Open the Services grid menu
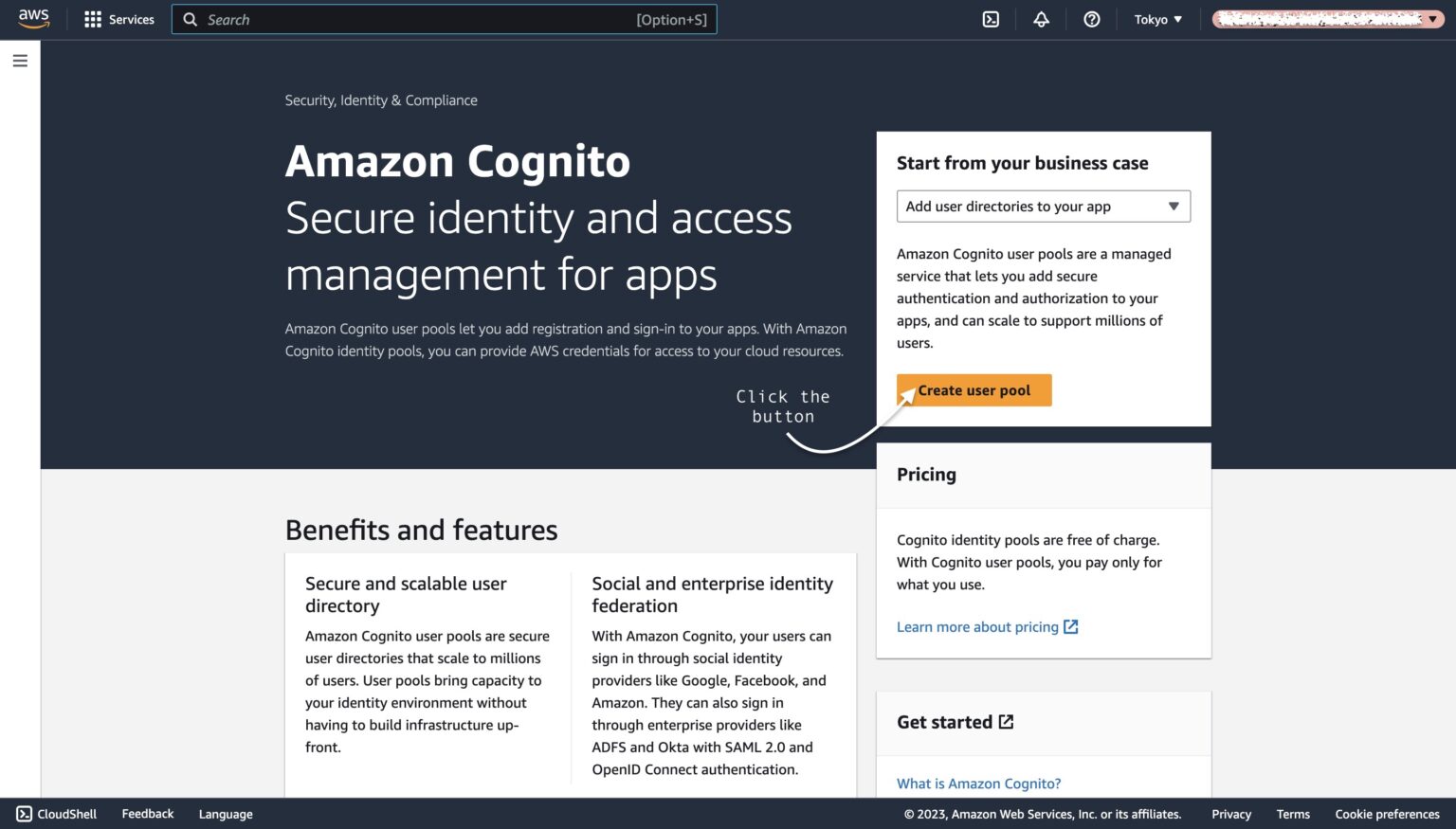This screenshot has width=1456, height=829. 118,19
